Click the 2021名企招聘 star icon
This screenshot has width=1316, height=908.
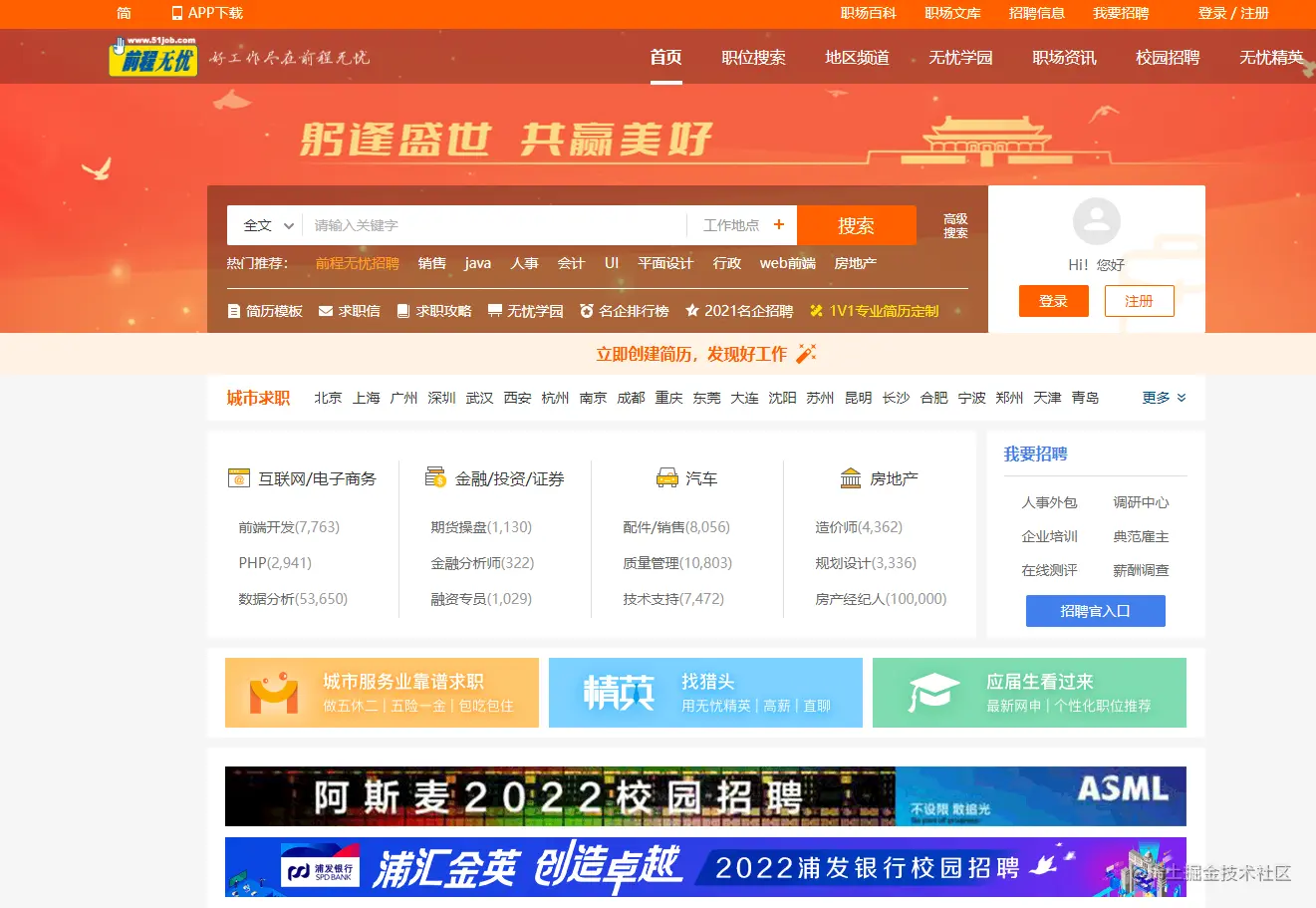[x=692, y=311]
